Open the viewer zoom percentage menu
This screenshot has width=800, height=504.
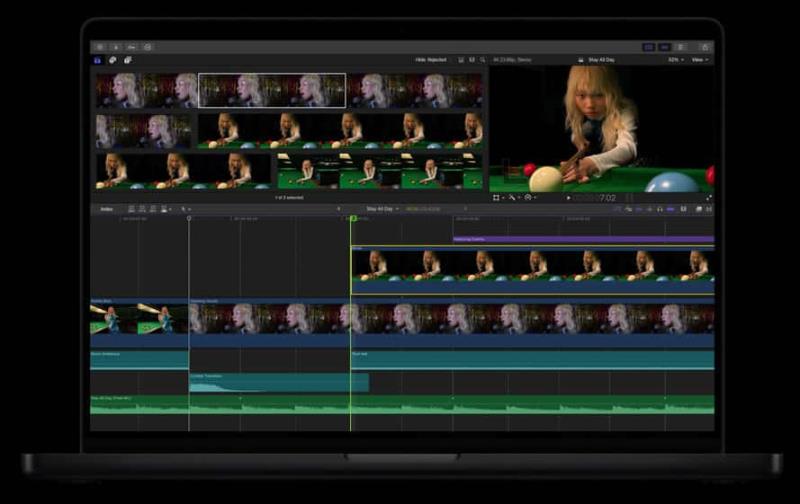pyautogui.click(x=676, y=60)
